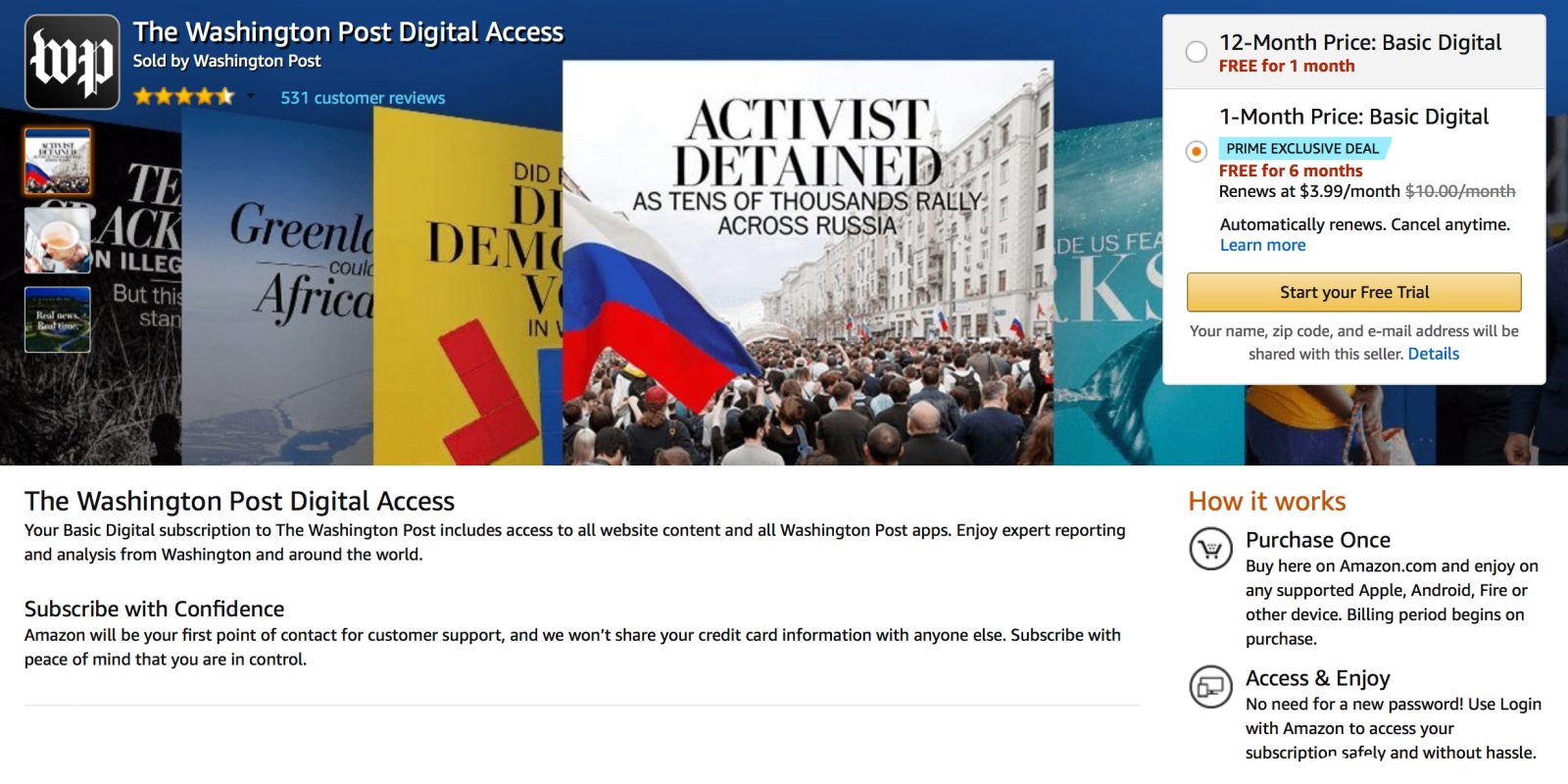Click the five-star rating icon
The width and height of the screenshot is (1568, 784).
(184, 96)
